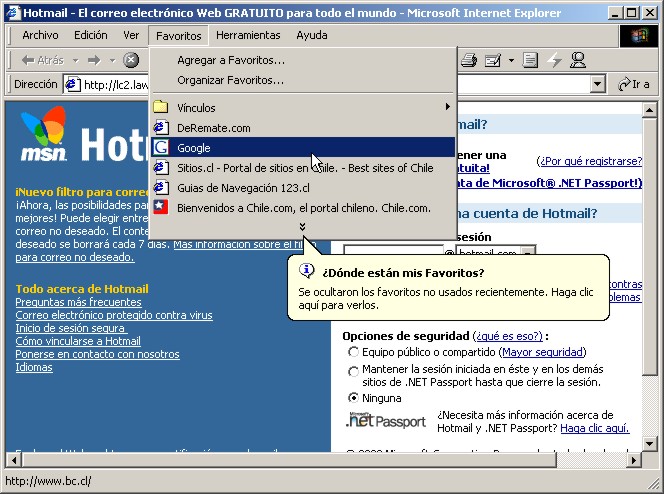Open the Forward button history dropdown arrow
Screen dimensions: 664x494
(x=112, y=61)
